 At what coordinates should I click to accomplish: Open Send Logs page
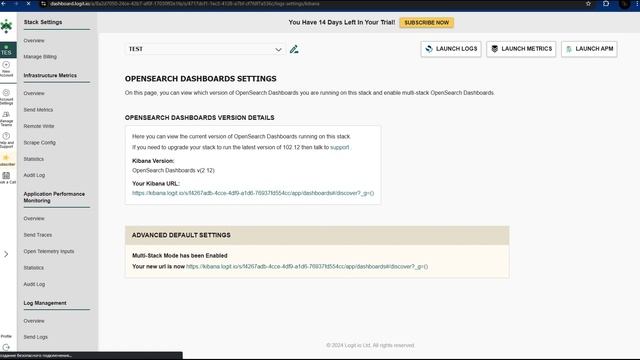pyautogui.click(x=36, y=337)
